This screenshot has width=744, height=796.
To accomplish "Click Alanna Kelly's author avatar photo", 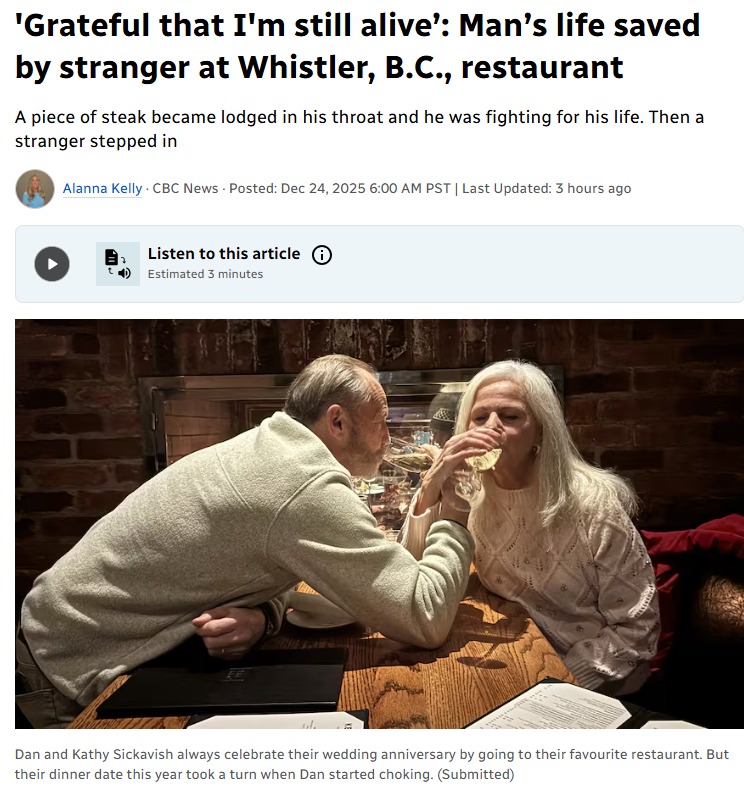I will coord(35,189).
